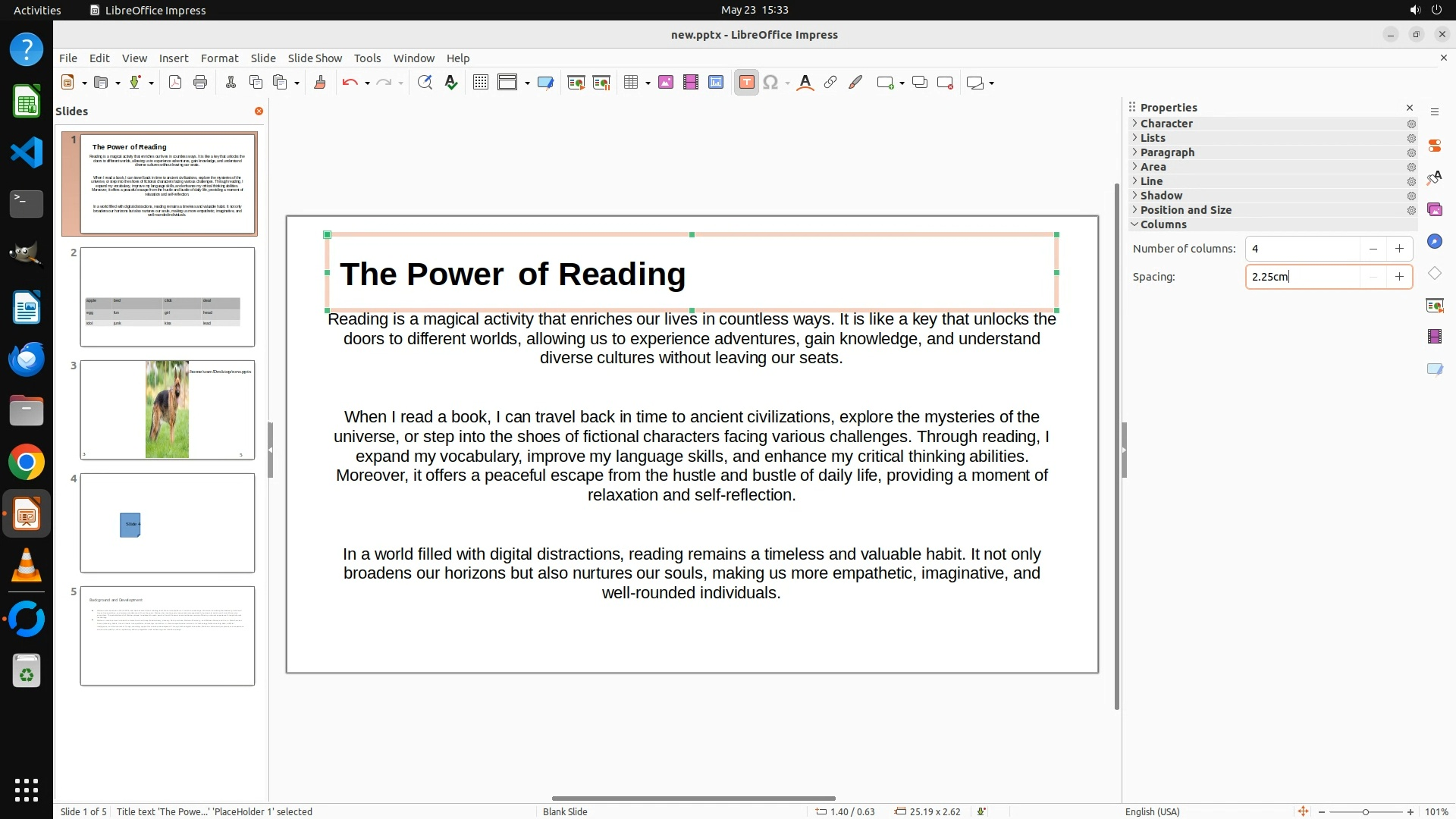The image size is (1456, 819).
Task: Expand the Character properties section
Action: point(1166,124)
